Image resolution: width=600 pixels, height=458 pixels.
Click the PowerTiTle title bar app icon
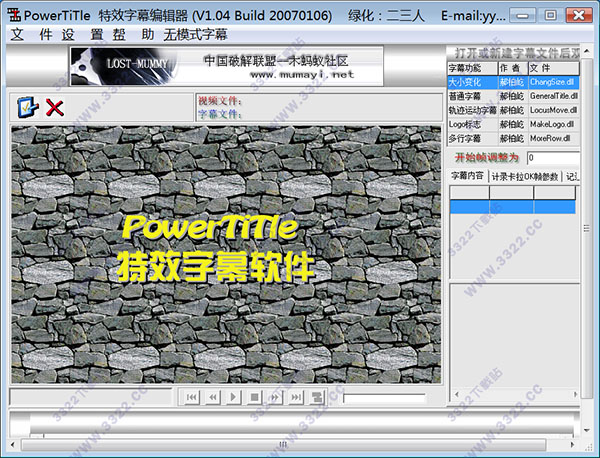(x=14, y=15)
